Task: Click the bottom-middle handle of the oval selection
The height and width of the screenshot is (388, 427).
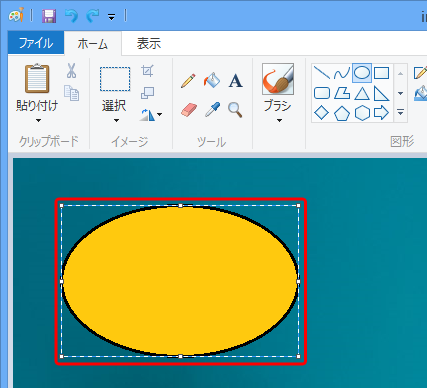Action: (x=180, y=357)
